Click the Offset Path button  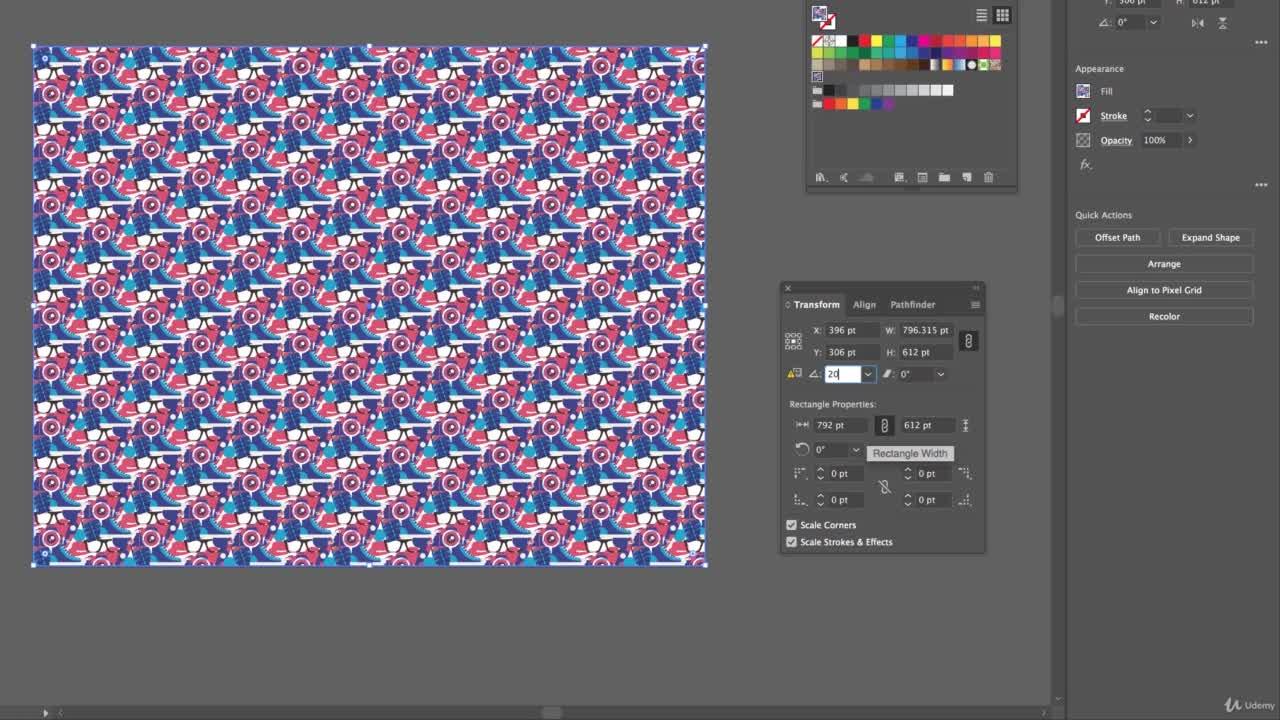point(1117,237)
